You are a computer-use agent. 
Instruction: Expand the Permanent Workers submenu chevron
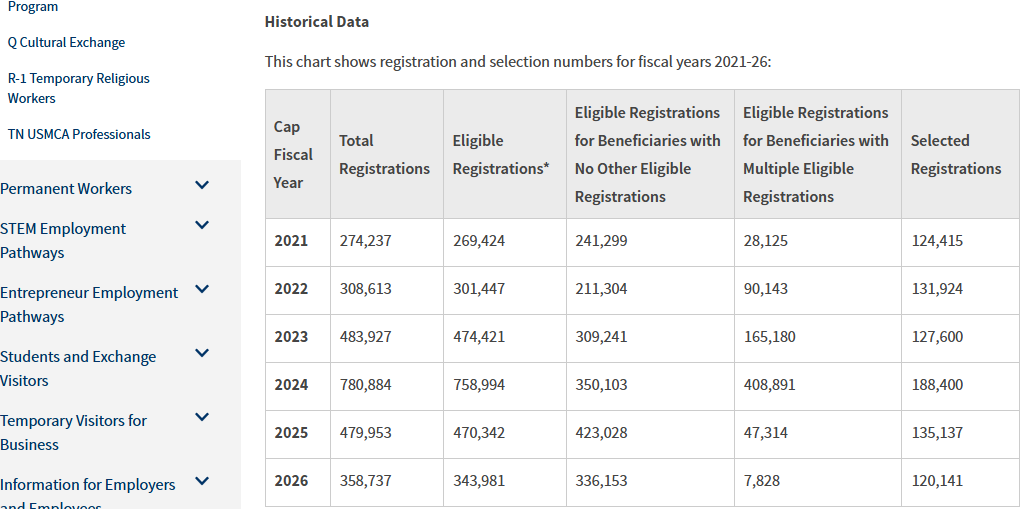202,186
